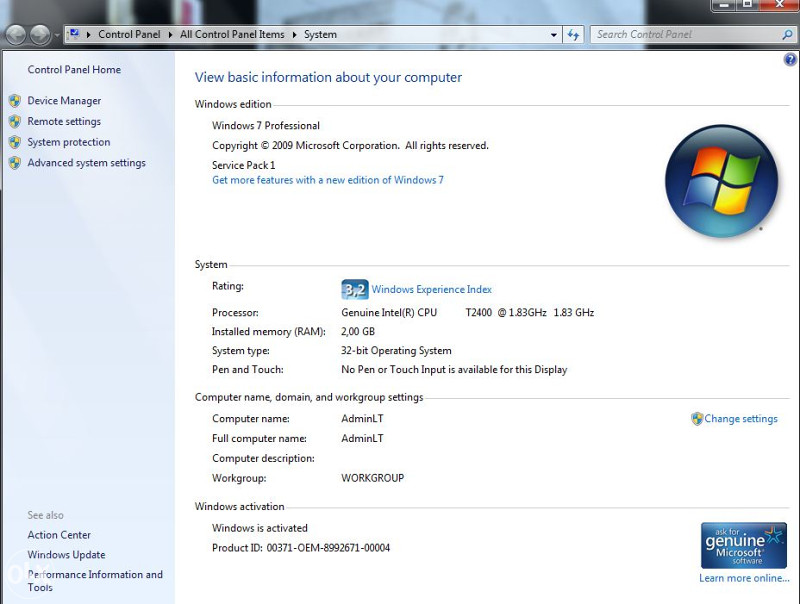800x604 pixels.
Task: Open Windows Experience Index link
Action: tap(432, 289)
